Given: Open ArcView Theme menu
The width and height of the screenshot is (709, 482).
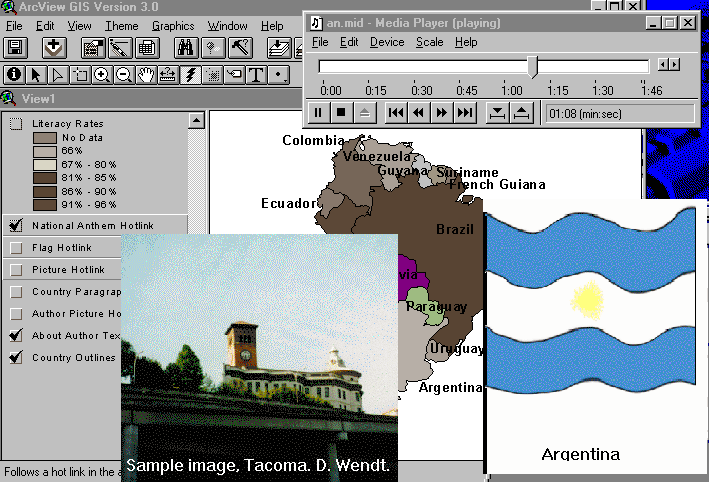Looking at the screenshot, I should click(x=122, y=26).
